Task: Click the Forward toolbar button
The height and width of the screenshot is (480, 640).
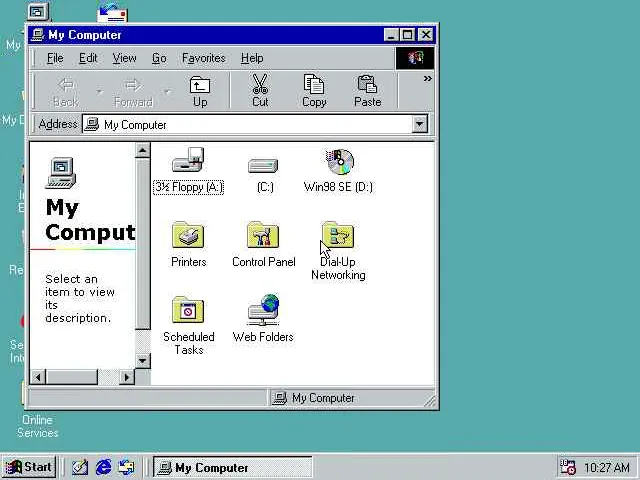Action: 133,91
